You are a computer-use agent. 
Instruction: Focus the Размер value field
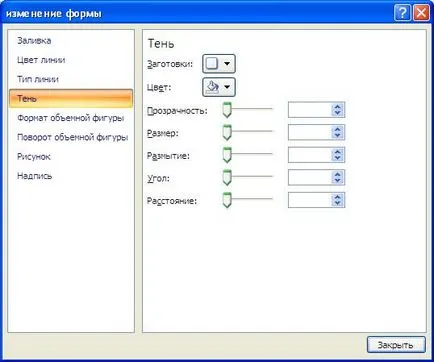pyautogui.click(x=310, y=132)
